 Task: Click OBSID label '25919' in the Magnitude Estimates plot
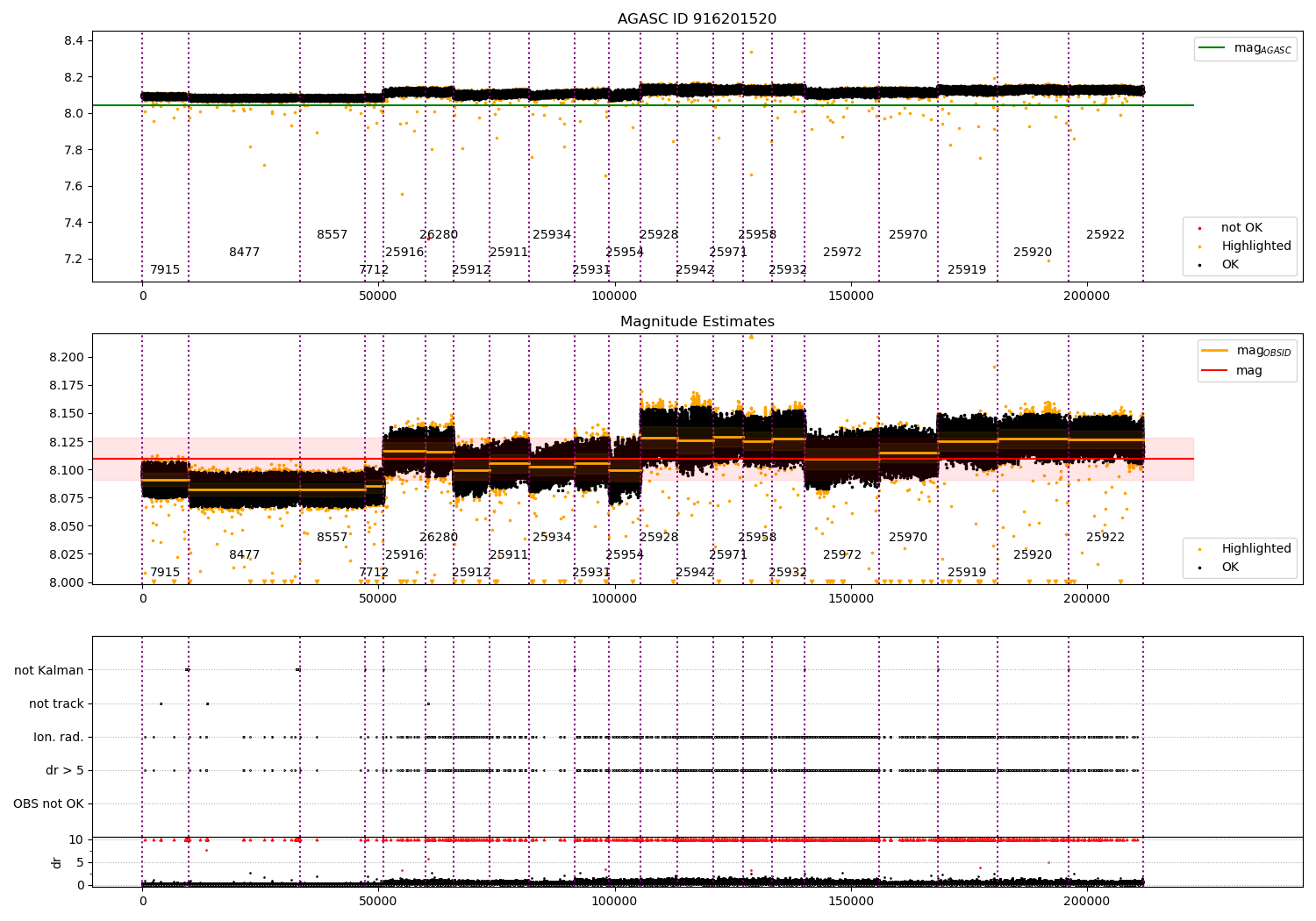967,572
